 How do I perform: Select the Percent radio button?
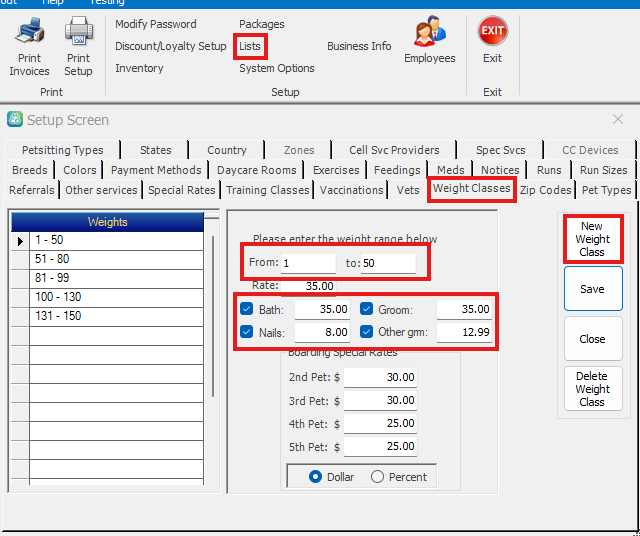pyautogui.click(x=377, y=477)
